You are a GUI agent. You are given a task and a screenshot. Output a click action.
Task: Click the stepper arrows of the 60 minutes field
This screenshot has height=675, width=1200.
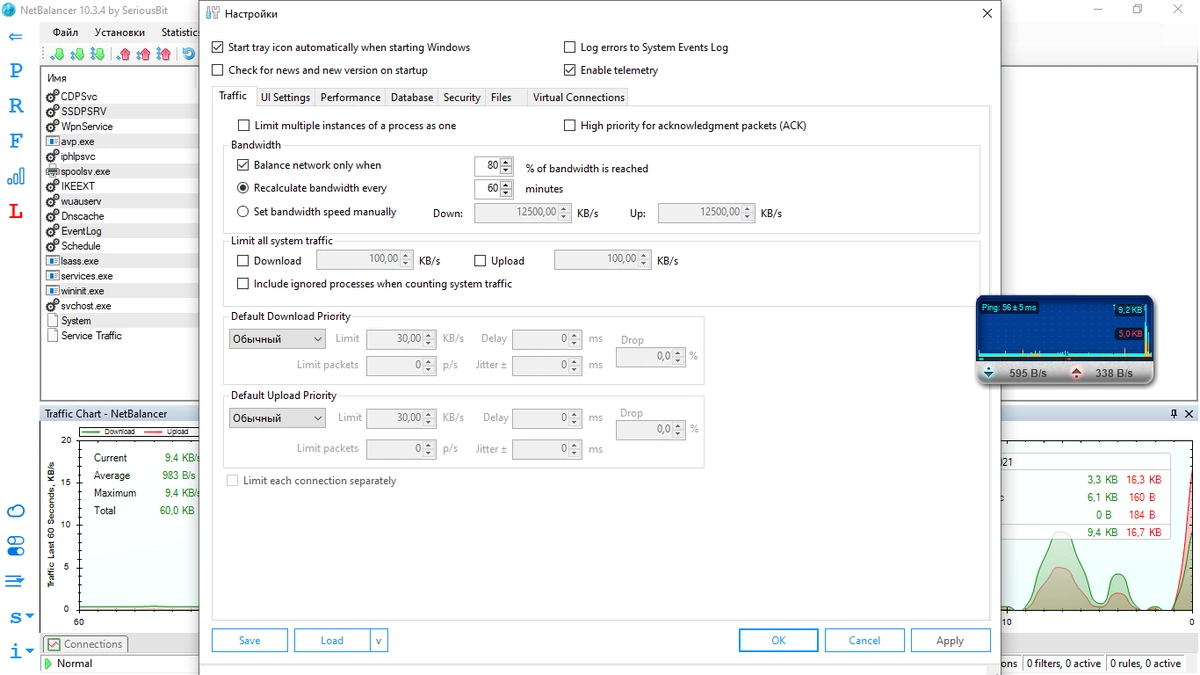point(506,188)
